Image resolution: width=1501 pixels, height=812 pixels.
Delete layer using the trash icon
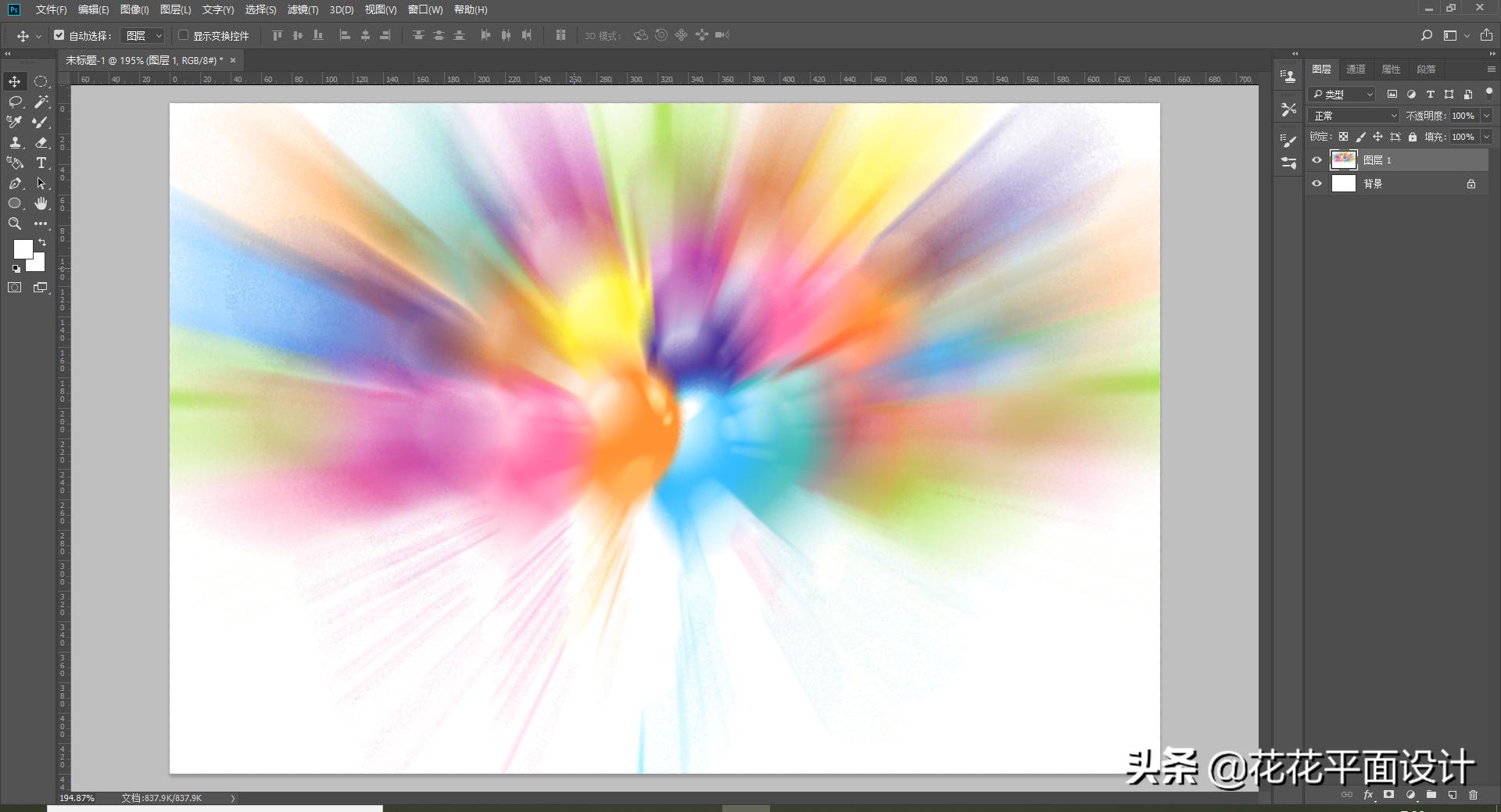coord(1473,795)
